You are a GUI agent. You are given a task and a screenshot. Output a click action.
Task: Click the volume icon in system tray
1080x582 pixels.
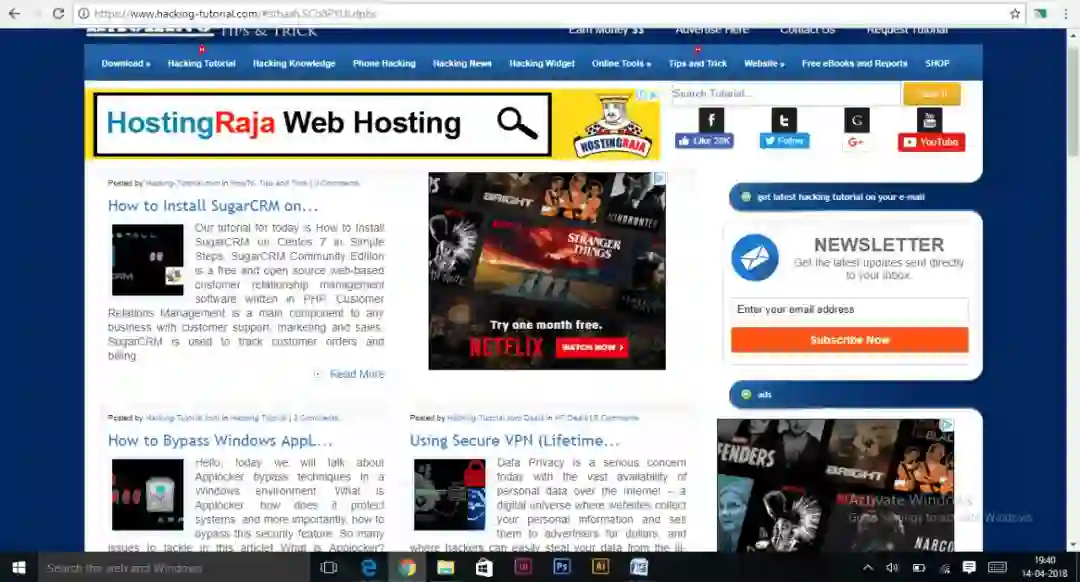pos(892,568)
